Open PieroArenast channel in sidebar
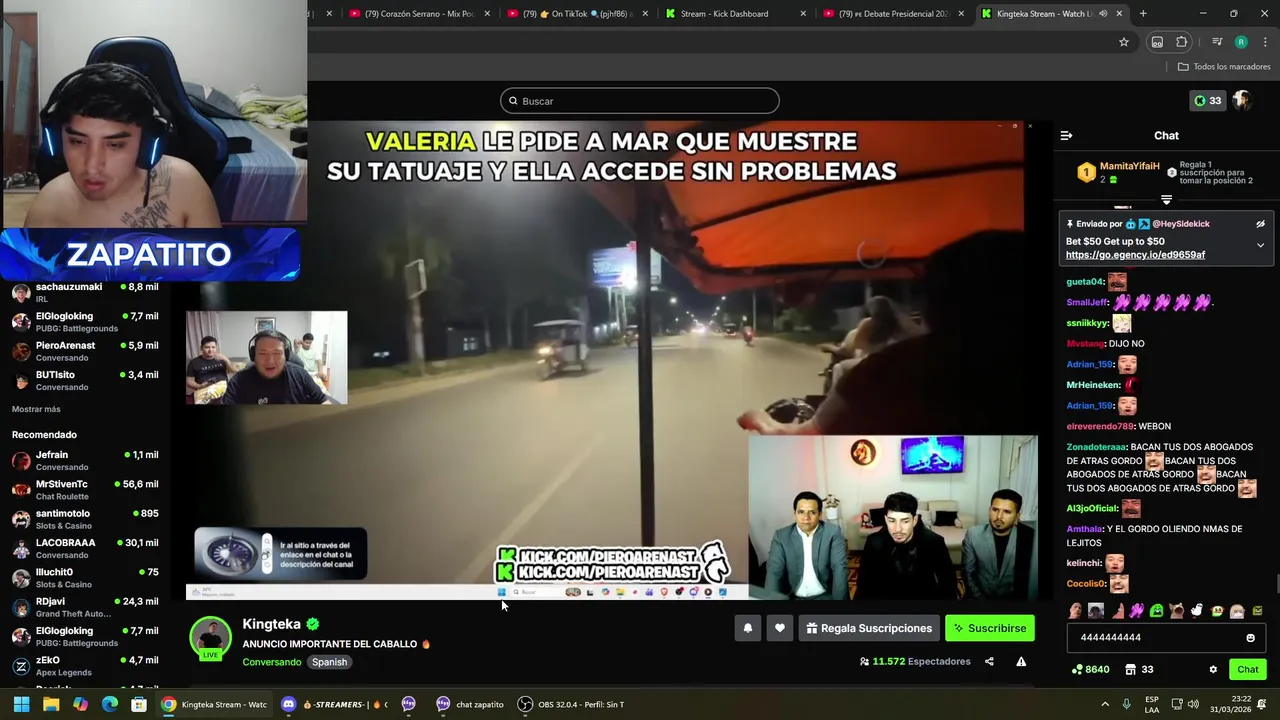This screenshot has width=1280, height=720. [85, 351]
